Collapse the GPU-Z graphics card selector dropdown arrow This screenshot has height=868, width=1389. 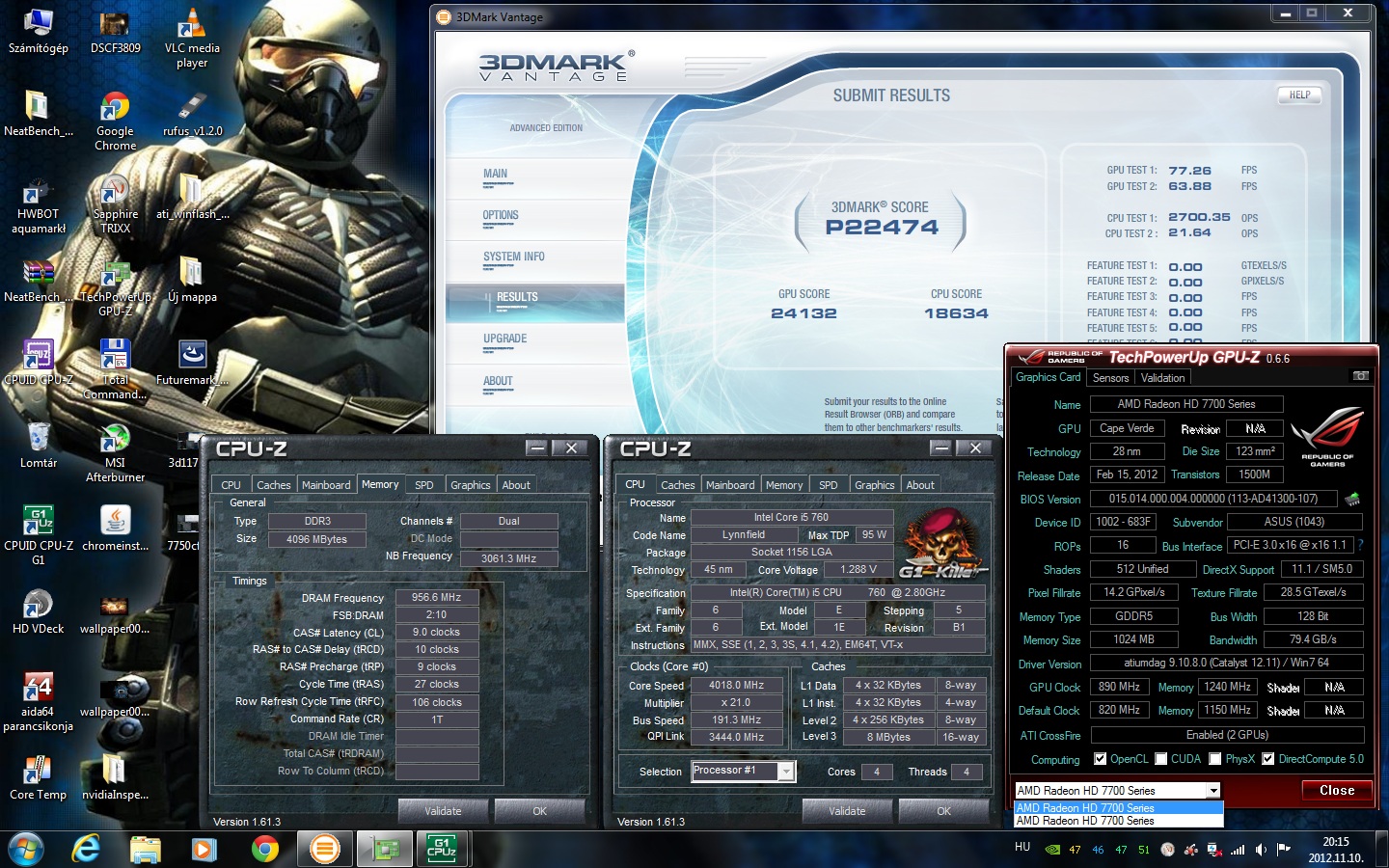[x=1213, y=791]
